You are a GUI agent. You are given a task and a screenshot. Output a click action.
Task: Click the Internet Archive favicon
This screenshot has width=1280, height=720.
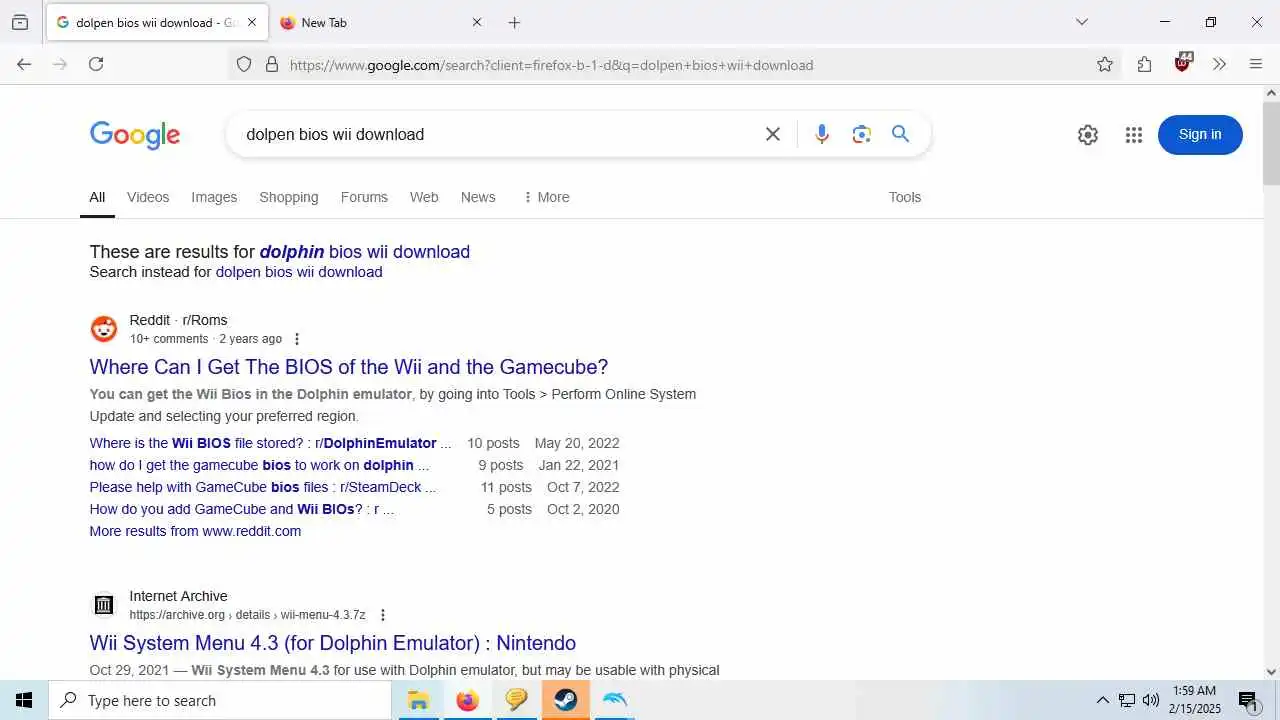[104, 605]
